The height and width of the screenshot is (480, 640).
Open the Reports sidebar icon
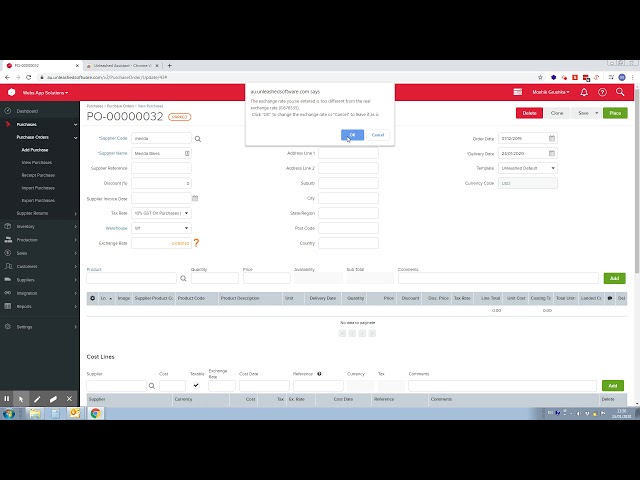[x=8, y=306]
